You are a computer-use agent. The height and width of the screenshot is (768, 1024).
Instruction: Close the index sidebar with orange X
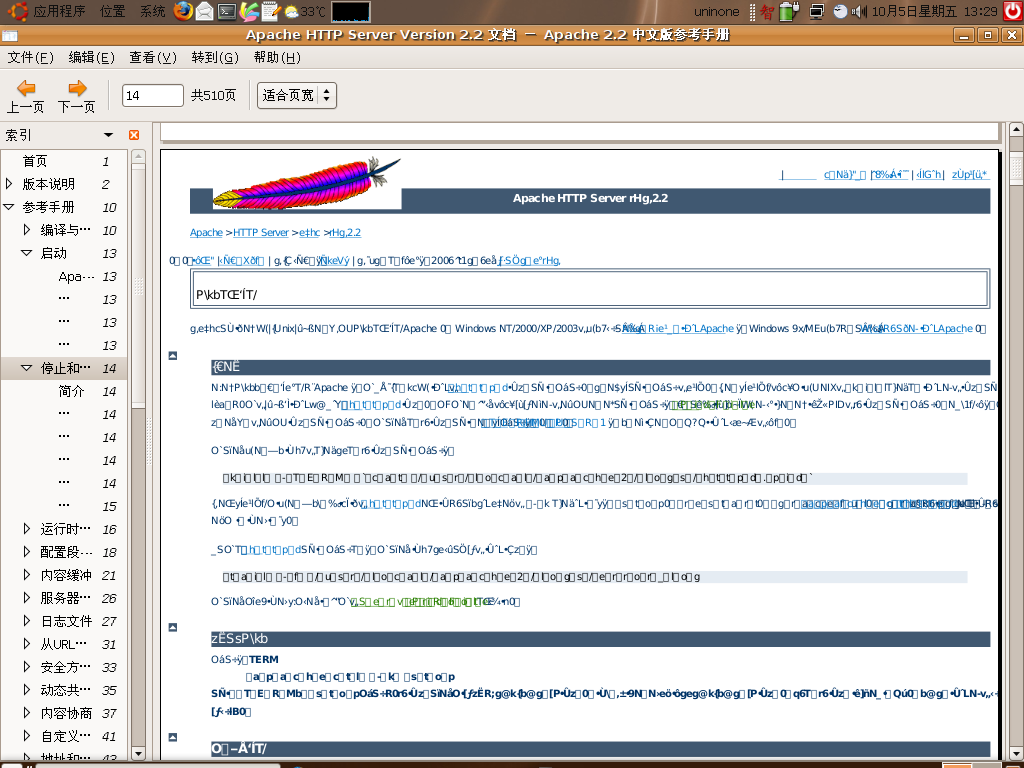point(134,135)
